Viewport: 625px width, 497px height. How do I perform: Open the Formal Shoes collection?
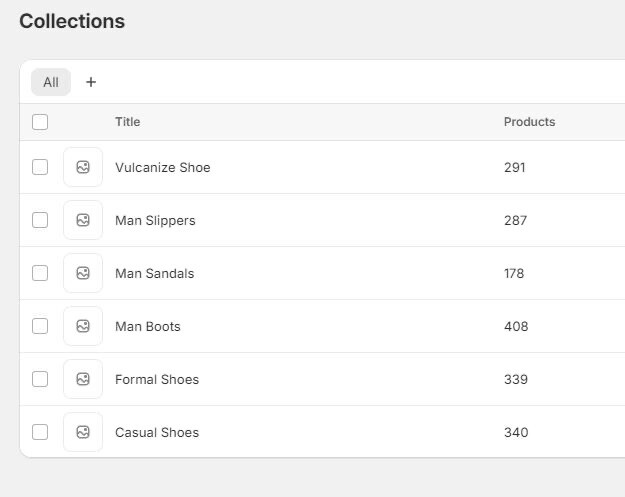point(157,379)
